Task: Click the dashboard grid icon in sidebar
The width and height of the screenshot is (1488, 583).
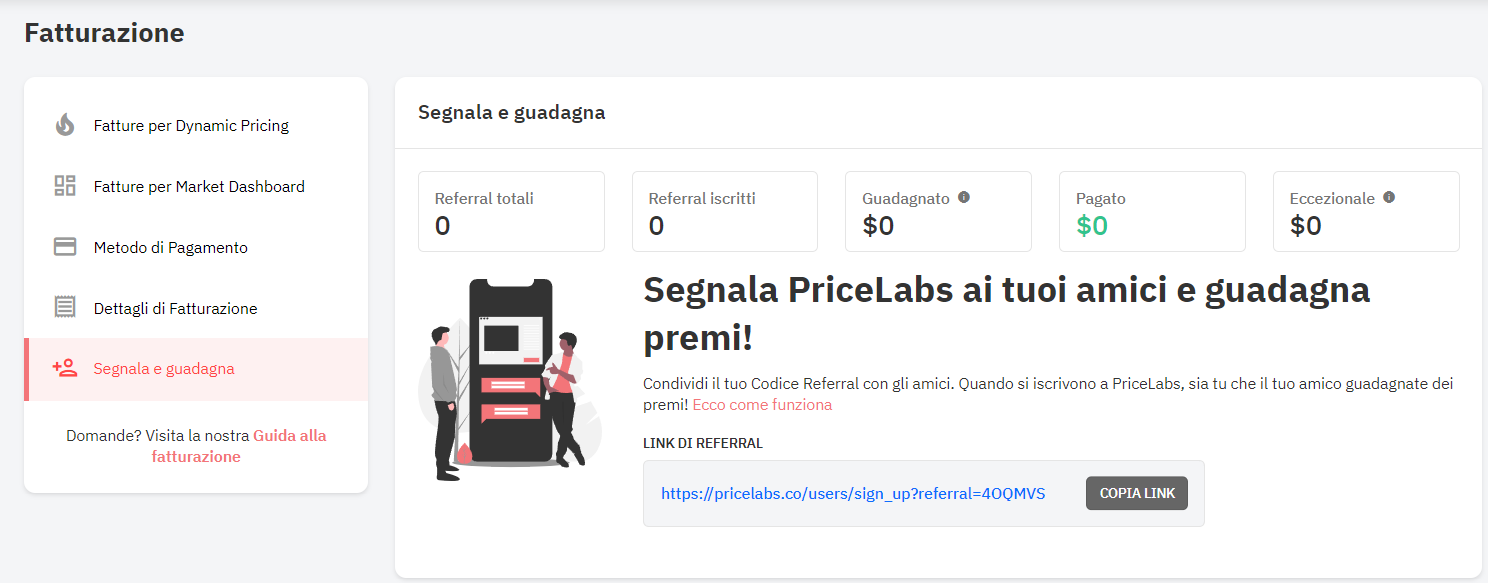Action: pos(65,186)
